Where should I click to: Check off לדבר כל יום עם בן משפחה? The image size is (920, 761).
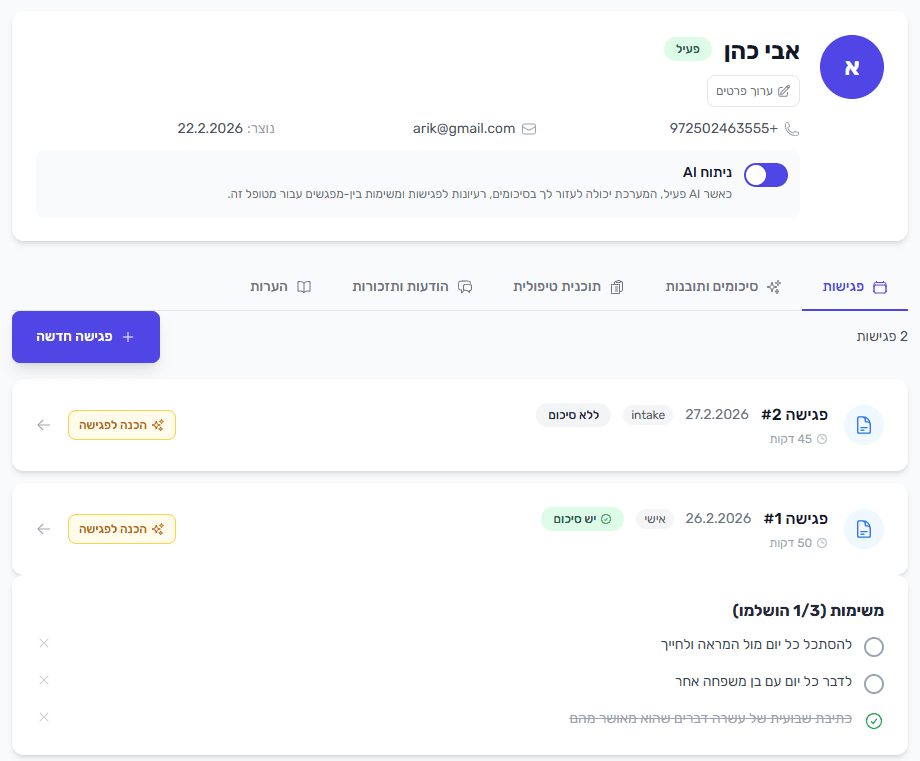[x=874, y=684]
